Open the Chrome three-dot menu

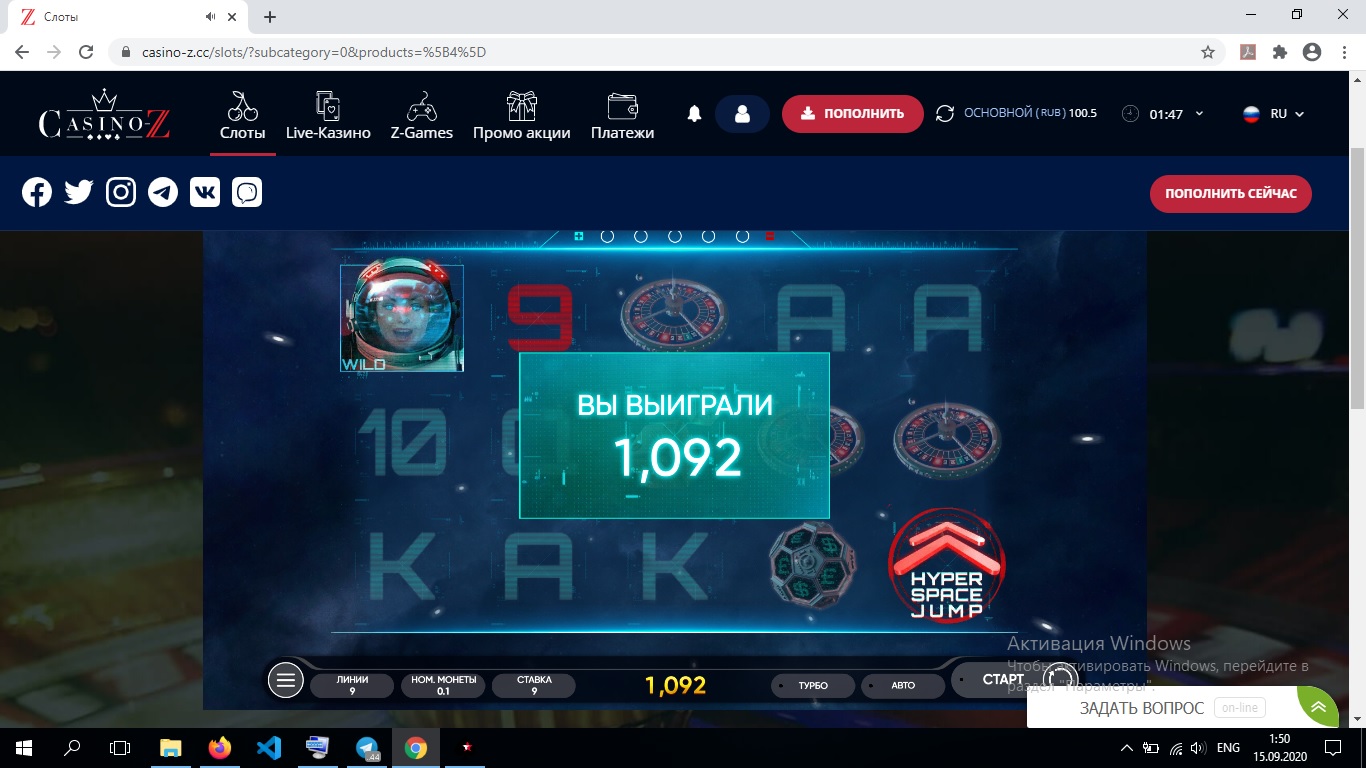pos(1344,52)
